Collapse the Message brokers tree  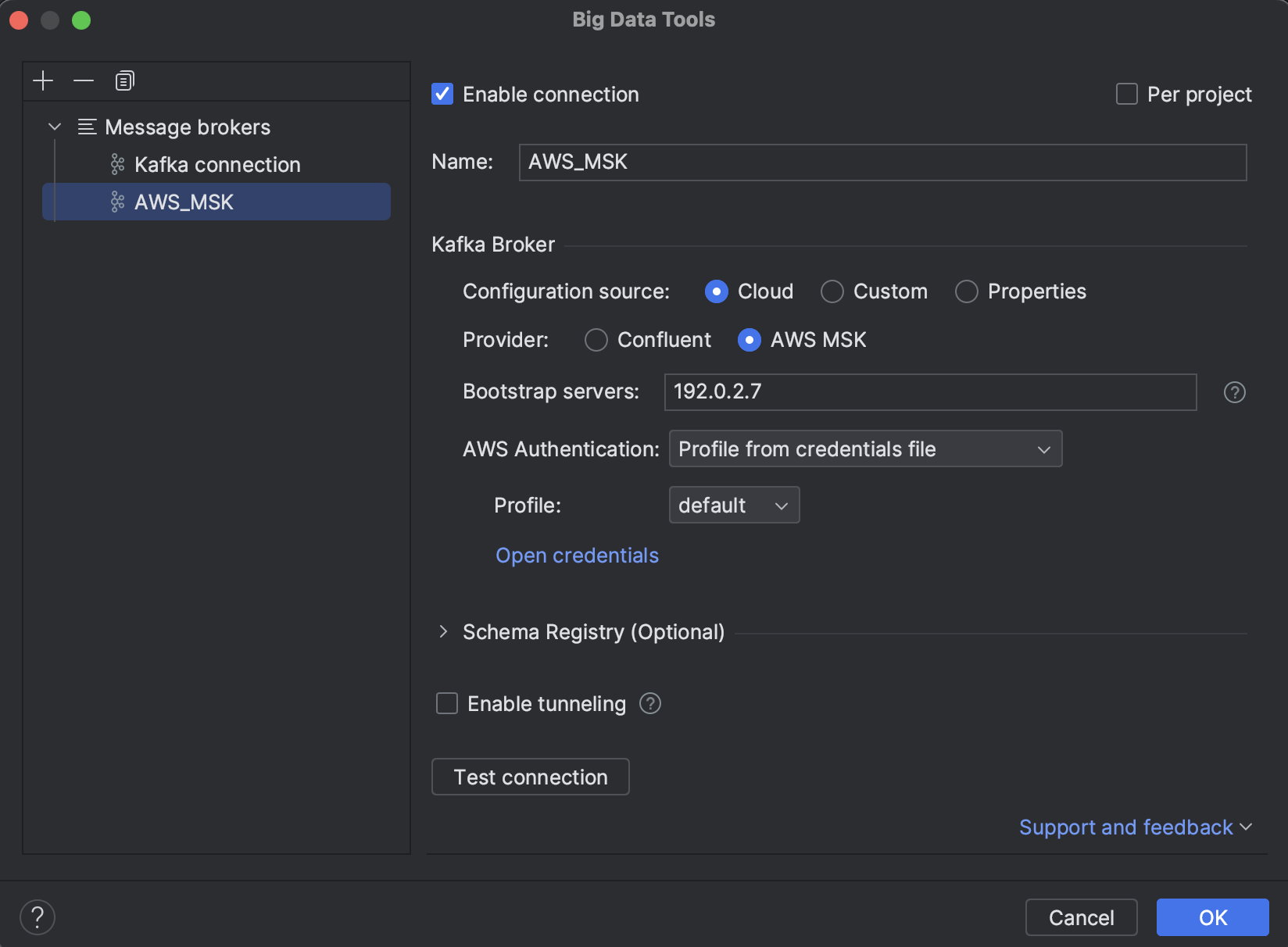coord(54,127)
